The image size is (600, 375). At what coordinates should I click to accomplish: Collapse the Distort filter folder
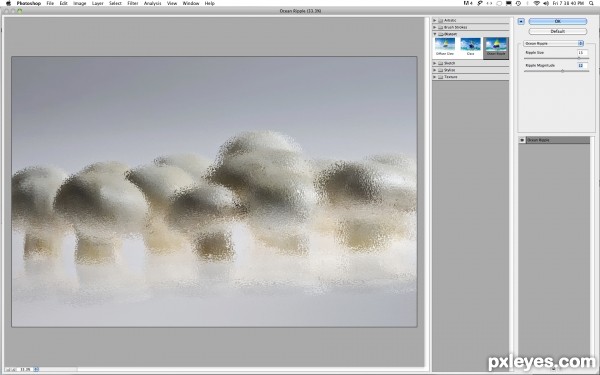[435, 34]
